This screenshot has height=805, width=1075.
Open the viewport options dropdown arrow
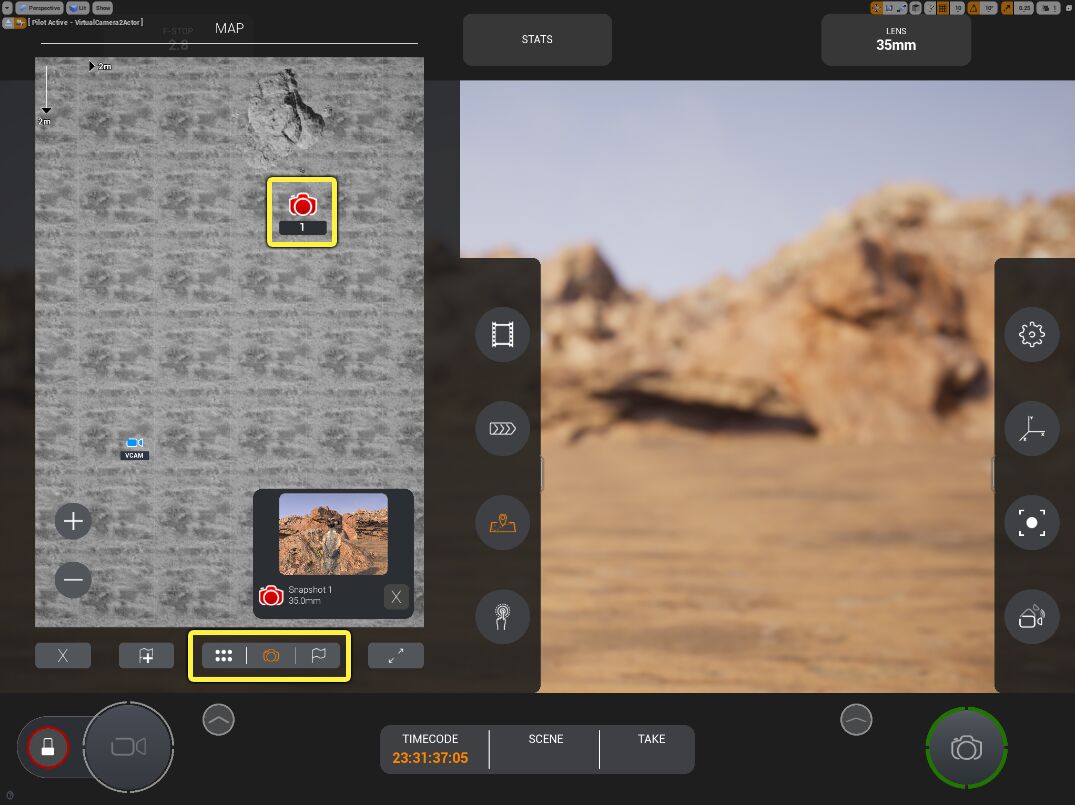(7, 8)
